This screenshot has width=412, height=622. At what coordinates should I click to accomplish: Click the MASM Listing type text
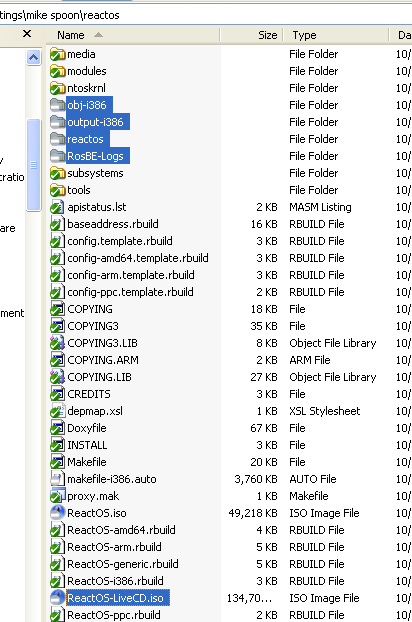320,207
